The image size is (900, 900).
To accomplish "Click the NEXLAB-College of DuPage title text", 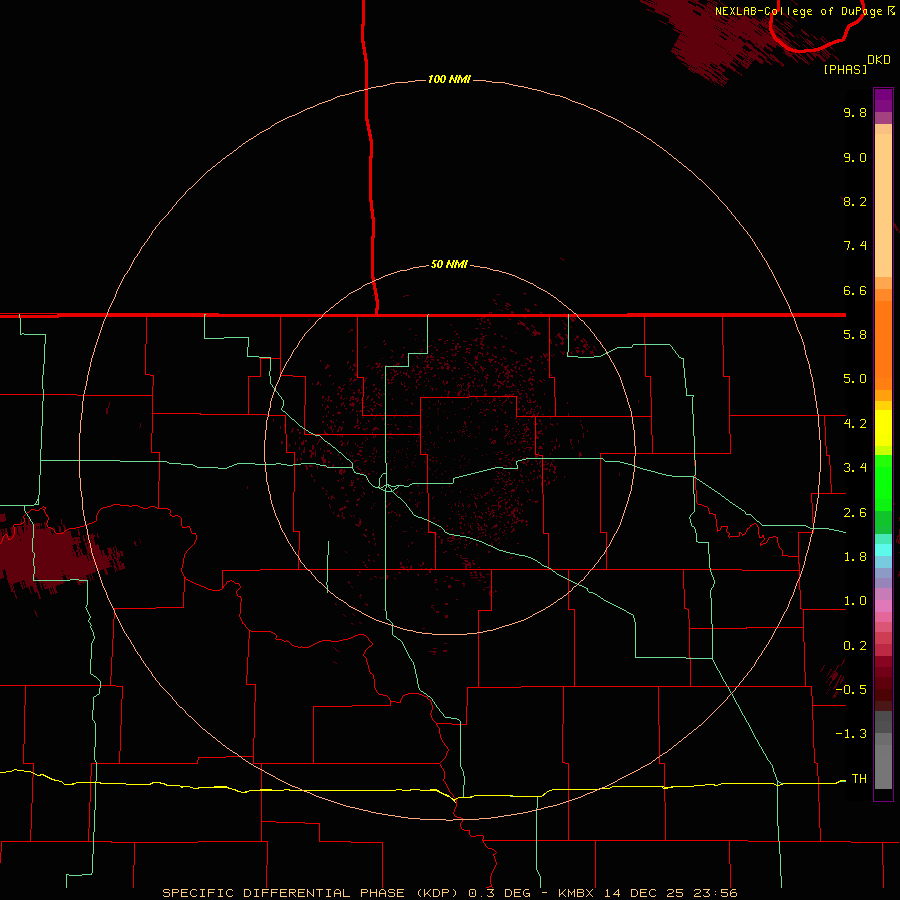I will pos(800,11).
